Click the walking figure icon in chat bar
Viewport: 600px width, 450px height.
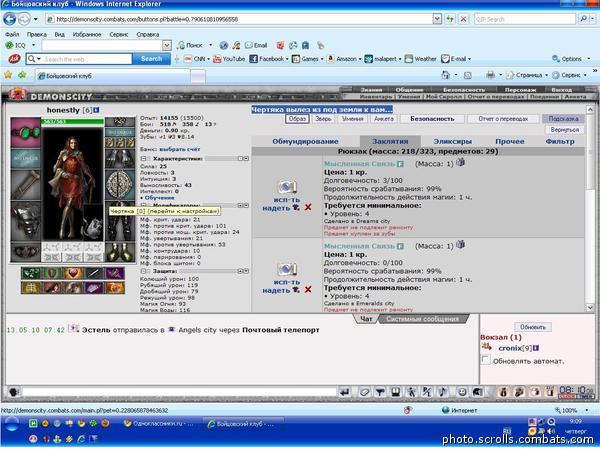coord(411,392)
